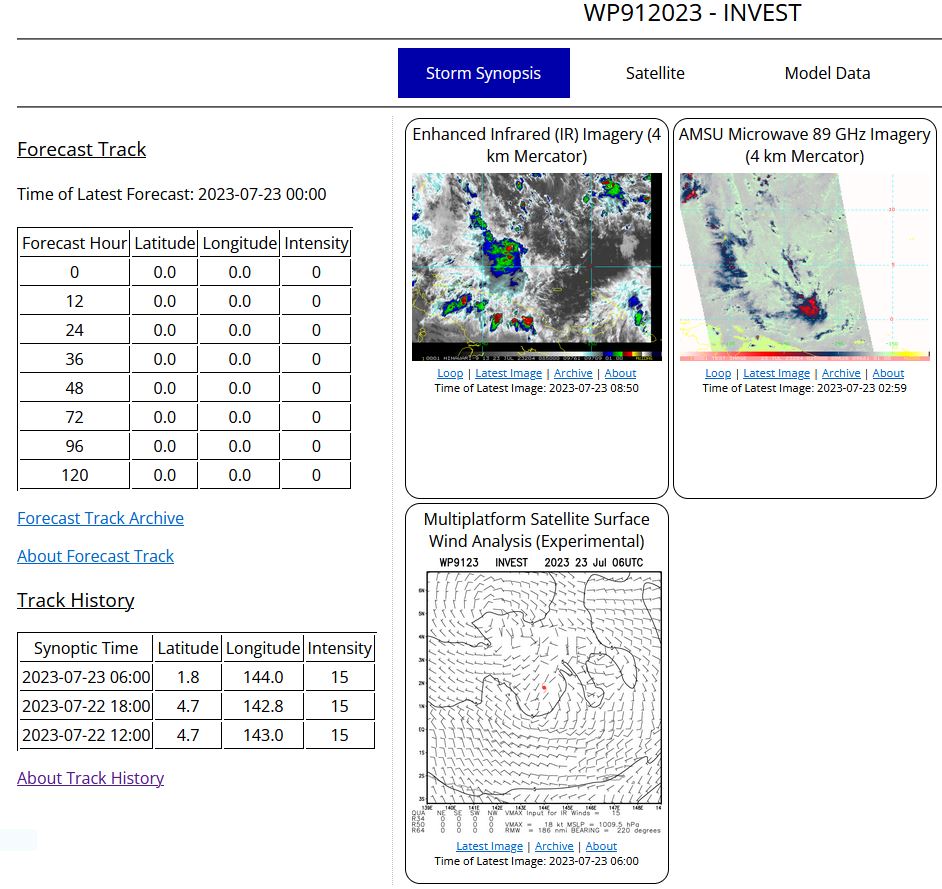Open Loop link under AMSU Microwave imagery
The height and width of the screenshot is (889, 942).
718,373
